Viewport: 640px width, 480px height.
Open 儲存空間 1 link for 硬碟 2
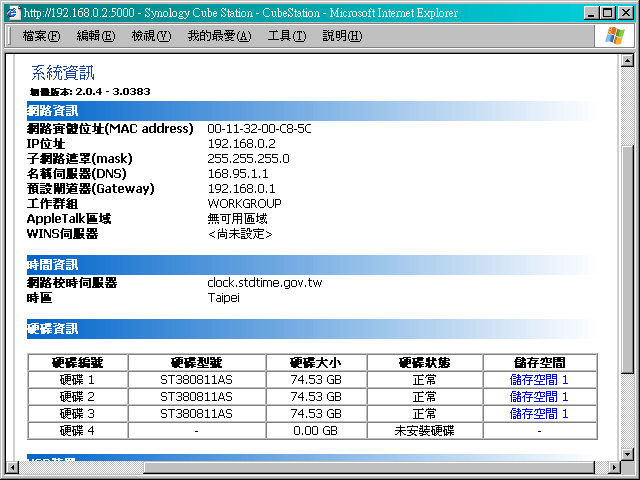pos(539,397)
